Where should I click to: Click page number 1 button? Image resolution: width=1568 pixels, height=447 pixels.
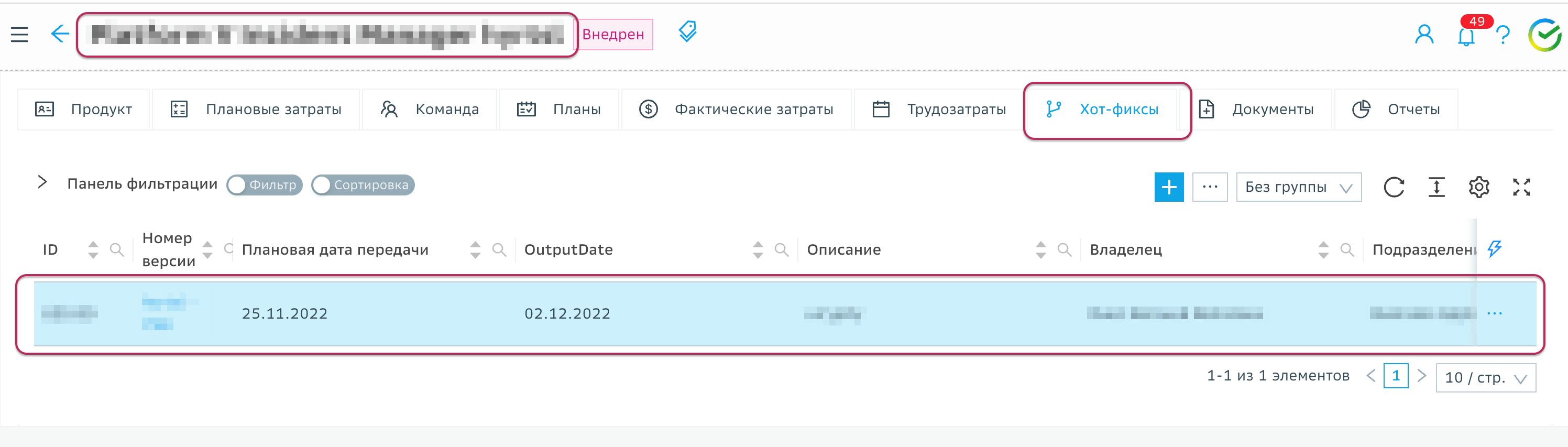coord(1395,376)
